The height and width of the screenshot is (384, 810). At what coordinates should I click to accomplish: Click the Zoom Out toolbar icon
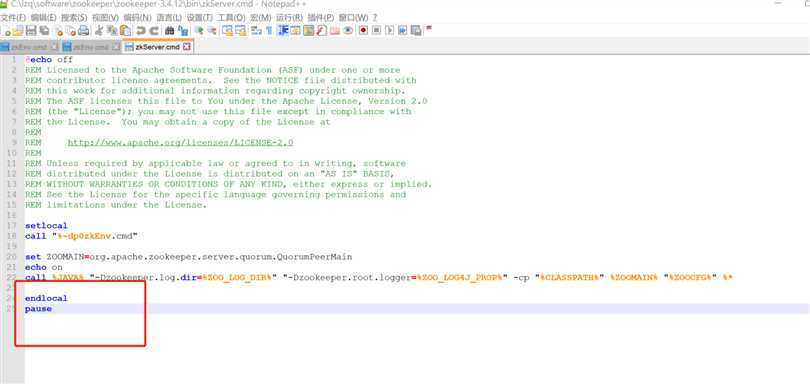click(x=212, y=30)
